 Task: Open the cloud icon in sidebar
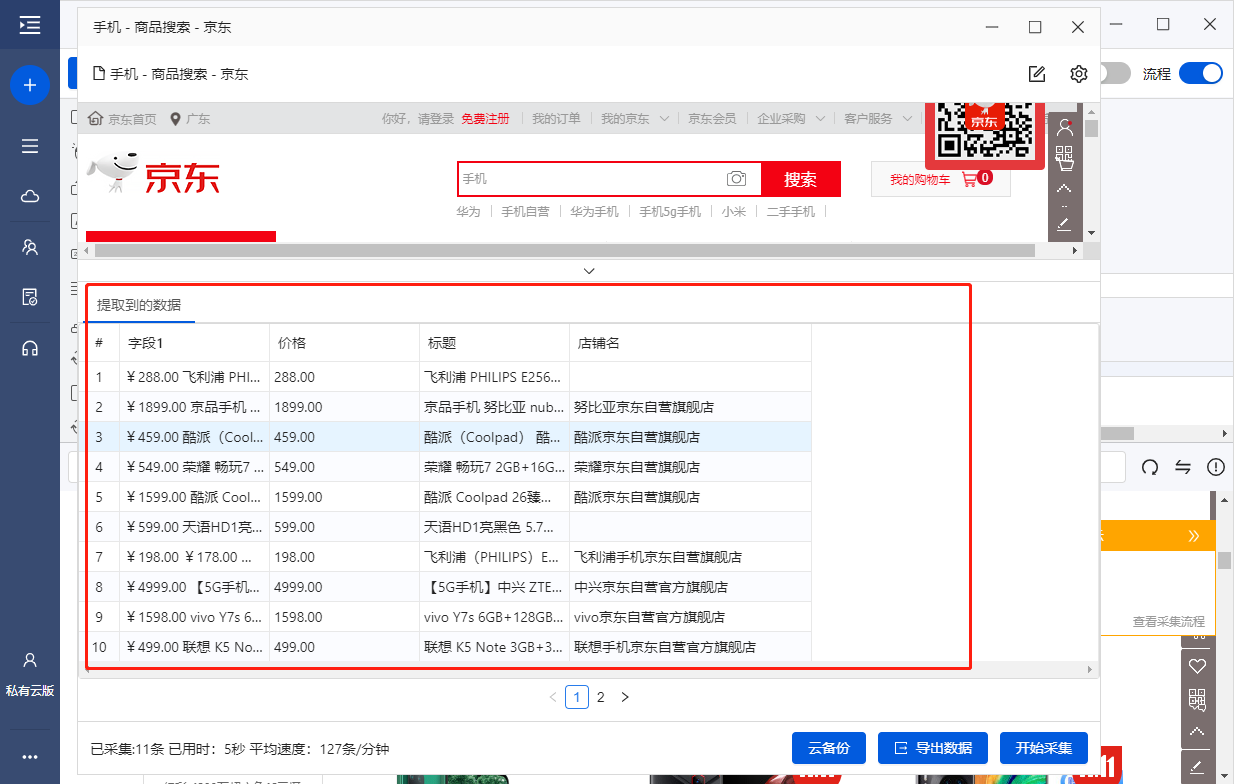(x=30, y=196)
